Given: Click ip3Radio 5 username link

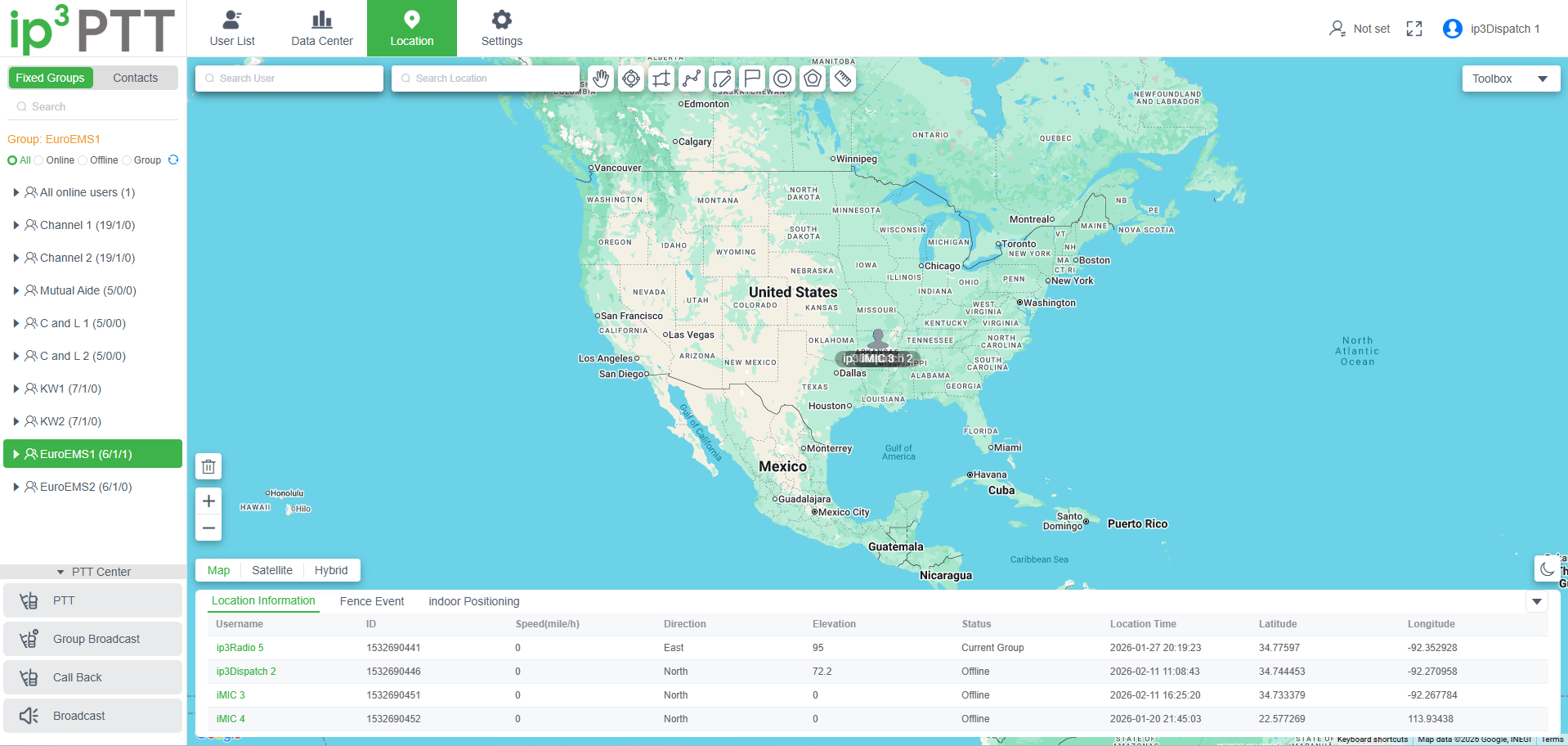Looking at the screenshot, I should pyautogui.click(x=240, y=648).
